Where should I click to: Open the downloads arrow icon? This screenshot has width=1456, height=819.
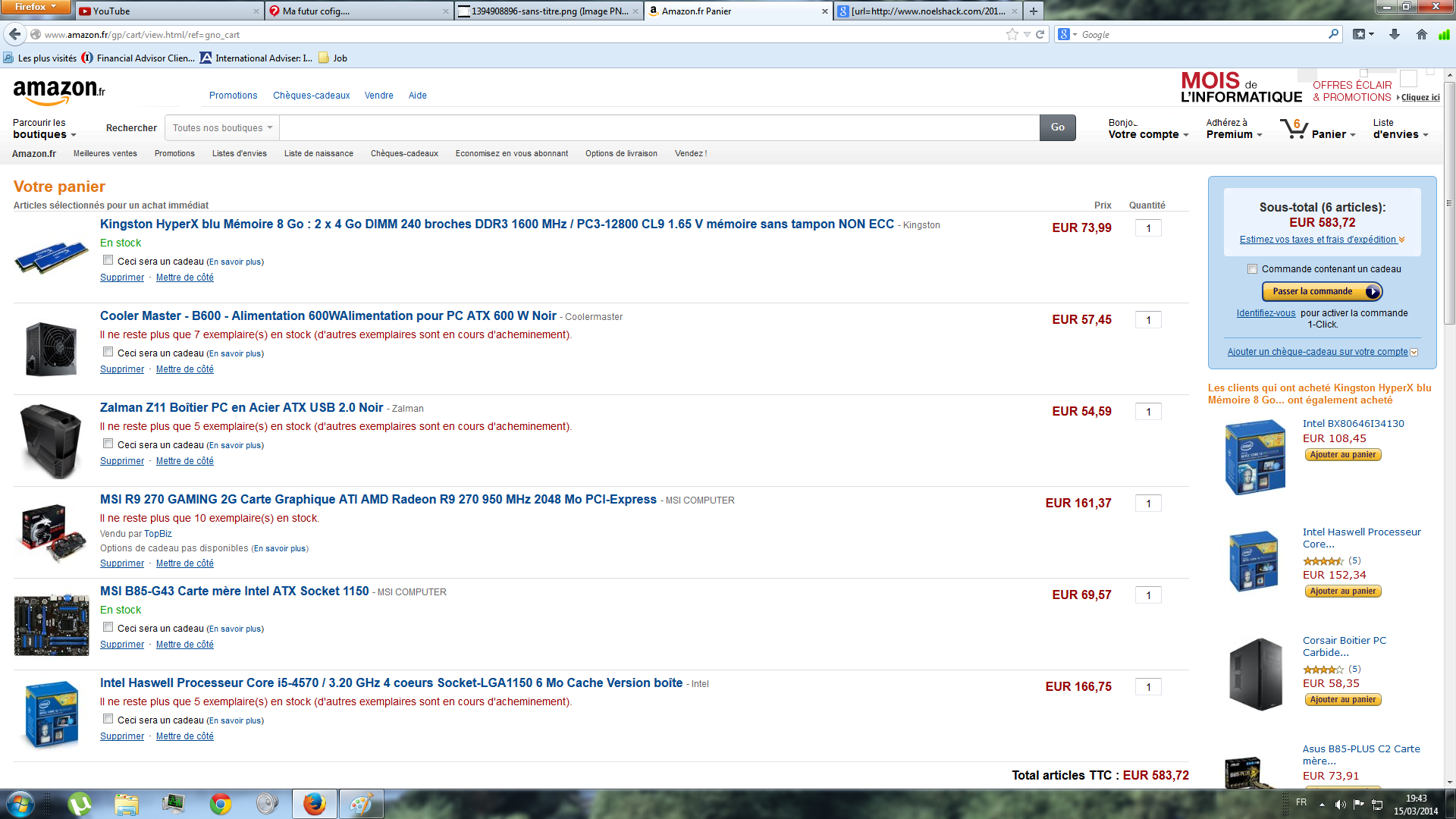(1394, 34)
